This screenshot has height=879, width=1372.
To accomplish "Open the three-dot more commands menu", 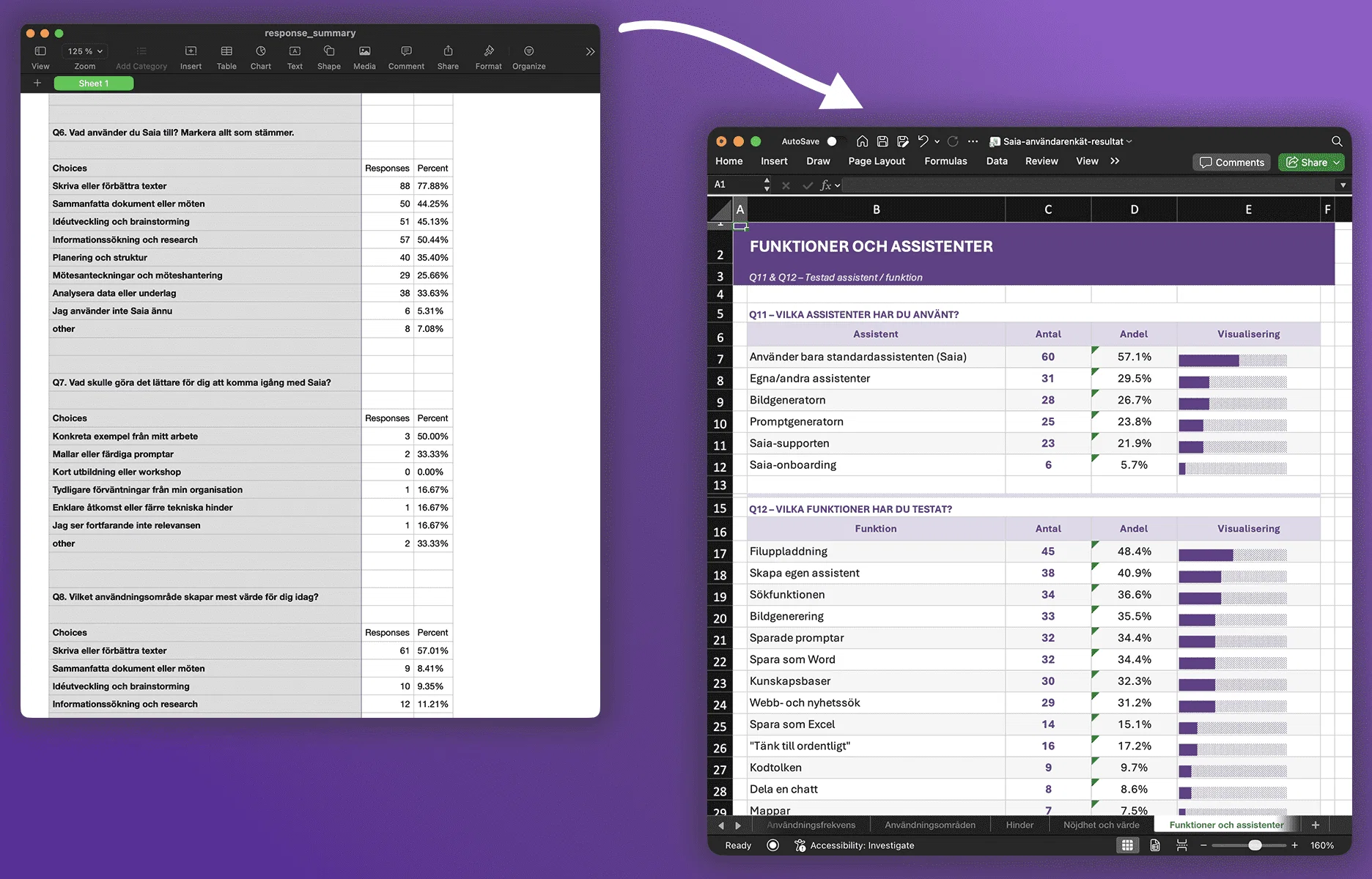I will click(x=973, y=141).
